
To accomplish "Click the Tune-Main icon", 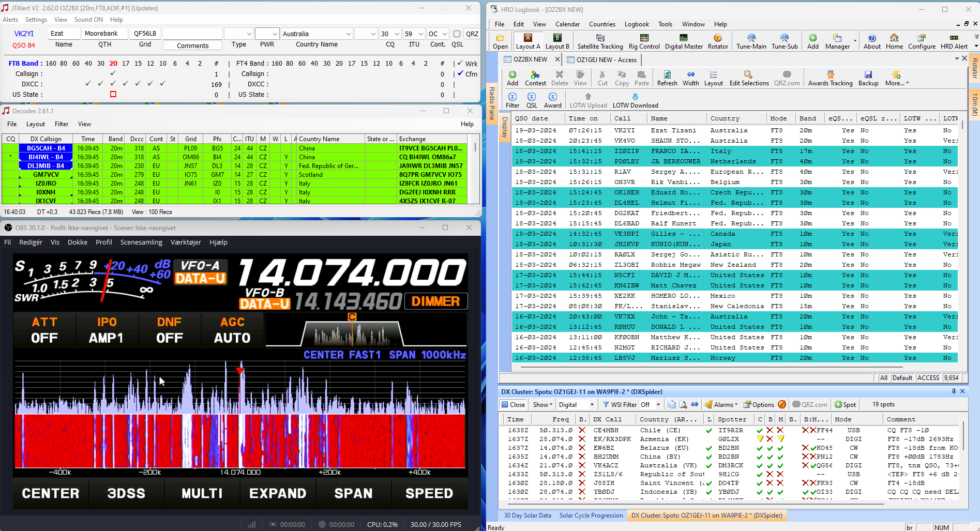I will (751, 41).
